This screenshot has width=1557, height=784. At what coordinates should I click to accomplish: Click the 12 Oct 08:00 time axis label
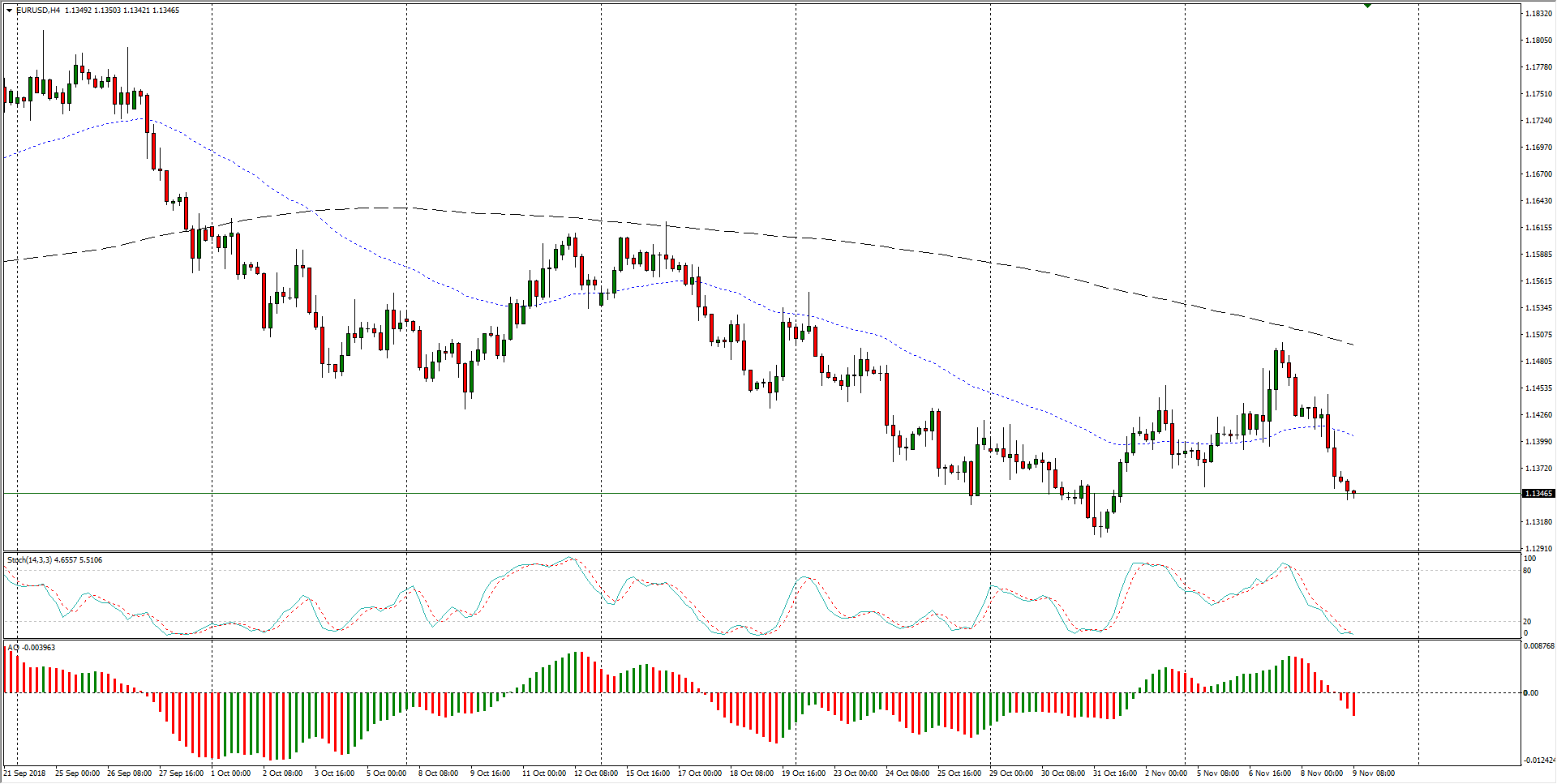pos(596,773)
